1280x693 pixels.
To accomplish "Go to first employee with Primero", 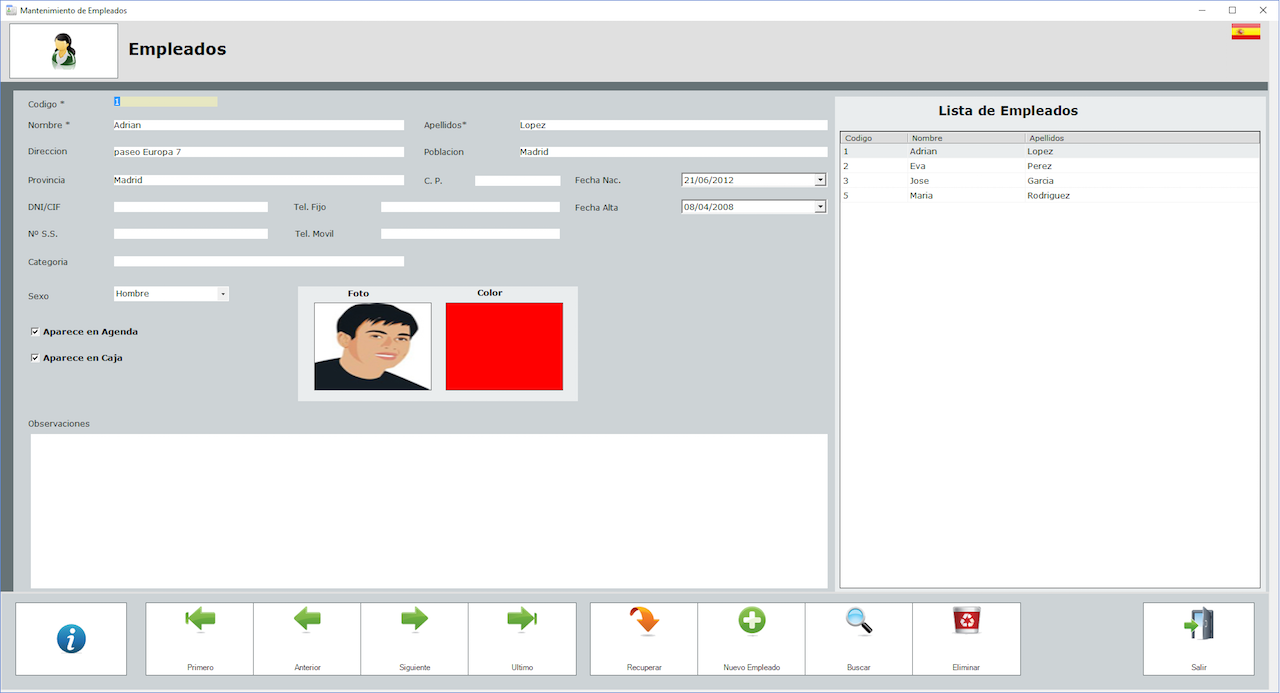I will [200, 638].
